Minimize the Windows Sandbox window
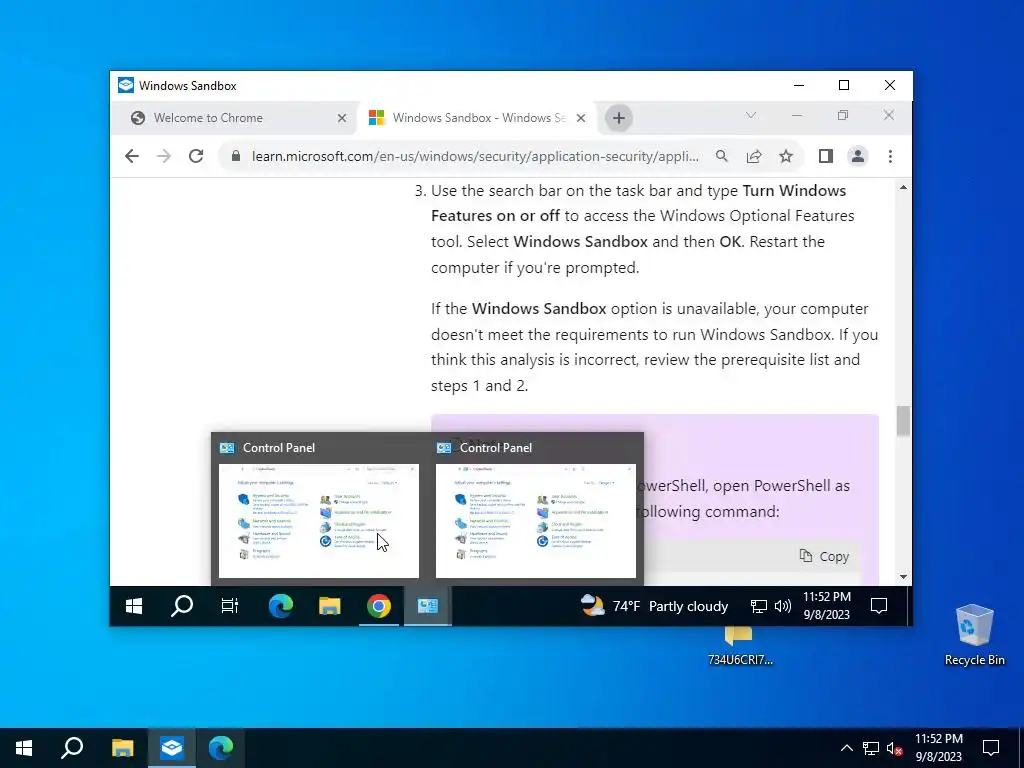 (799, 86)
